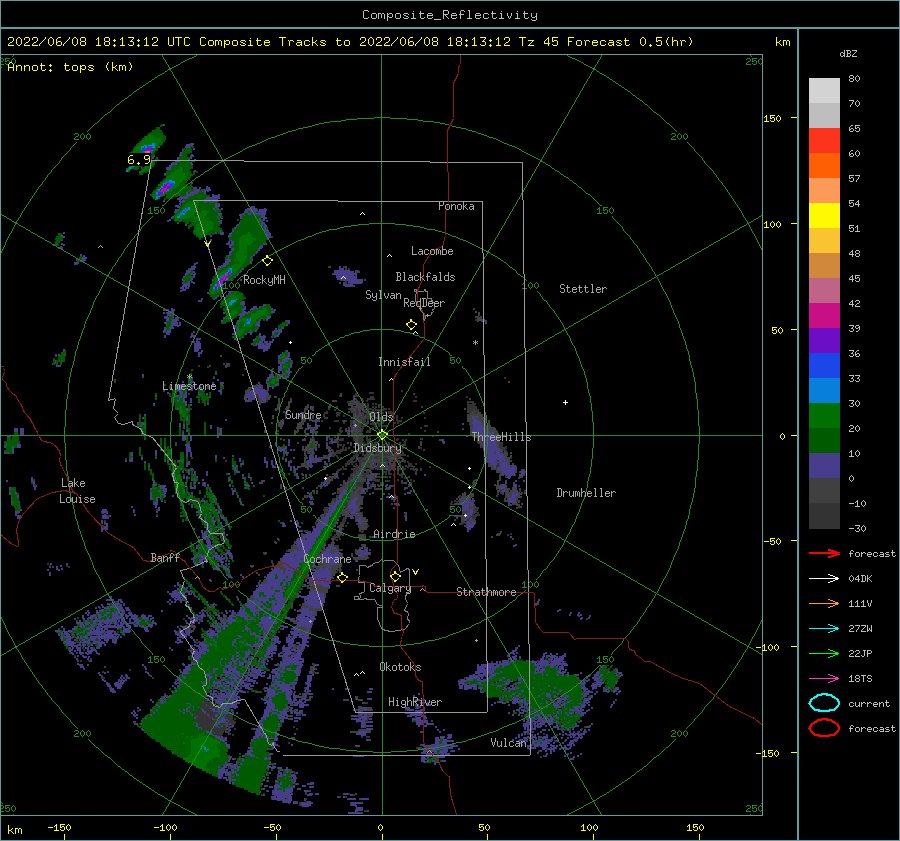Screen dimensions: 900x841
Task: Click the Banff label
Action: coord(165,557)
